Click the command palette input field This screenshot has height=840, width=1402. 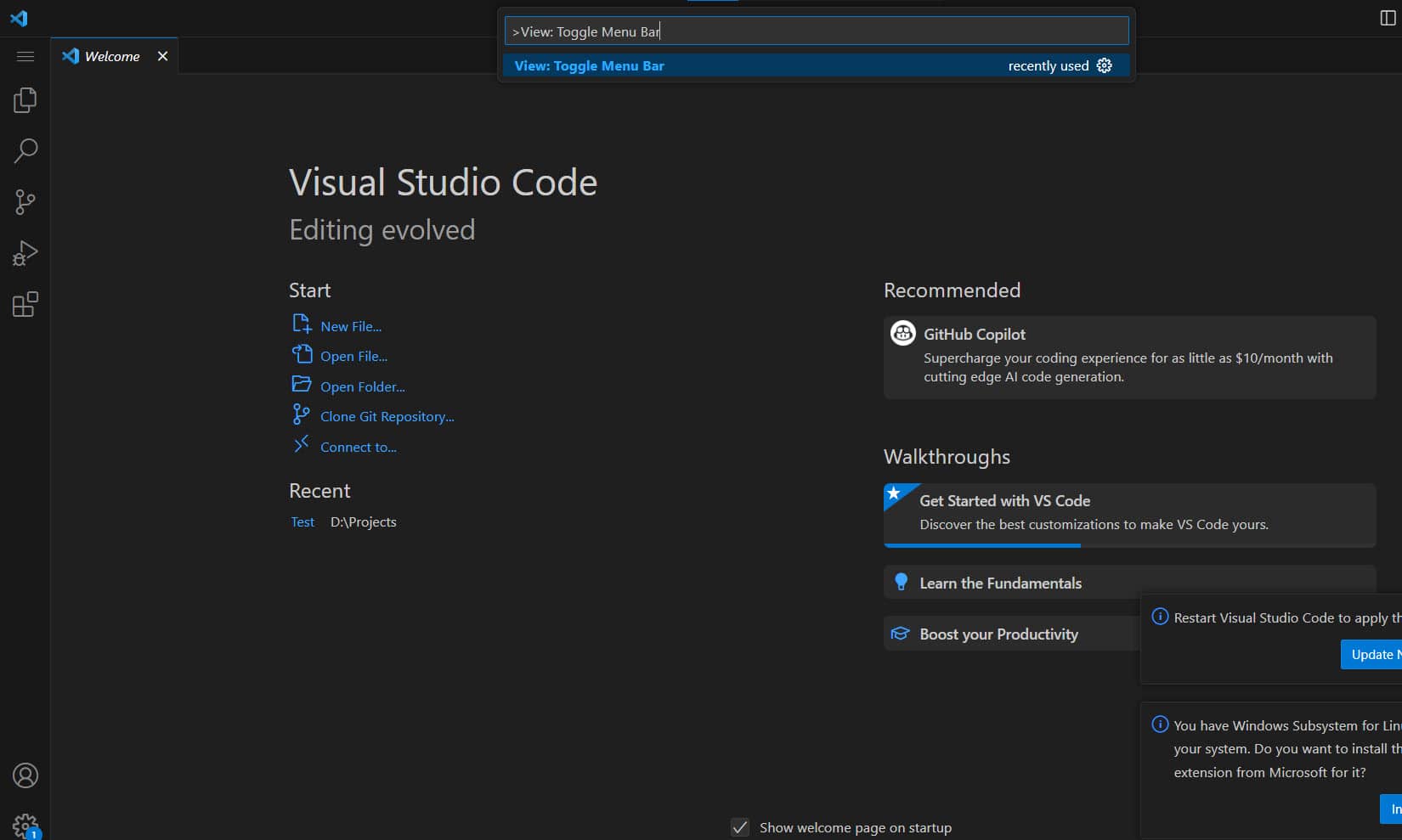pyautogui.click(x=817, y=31)
